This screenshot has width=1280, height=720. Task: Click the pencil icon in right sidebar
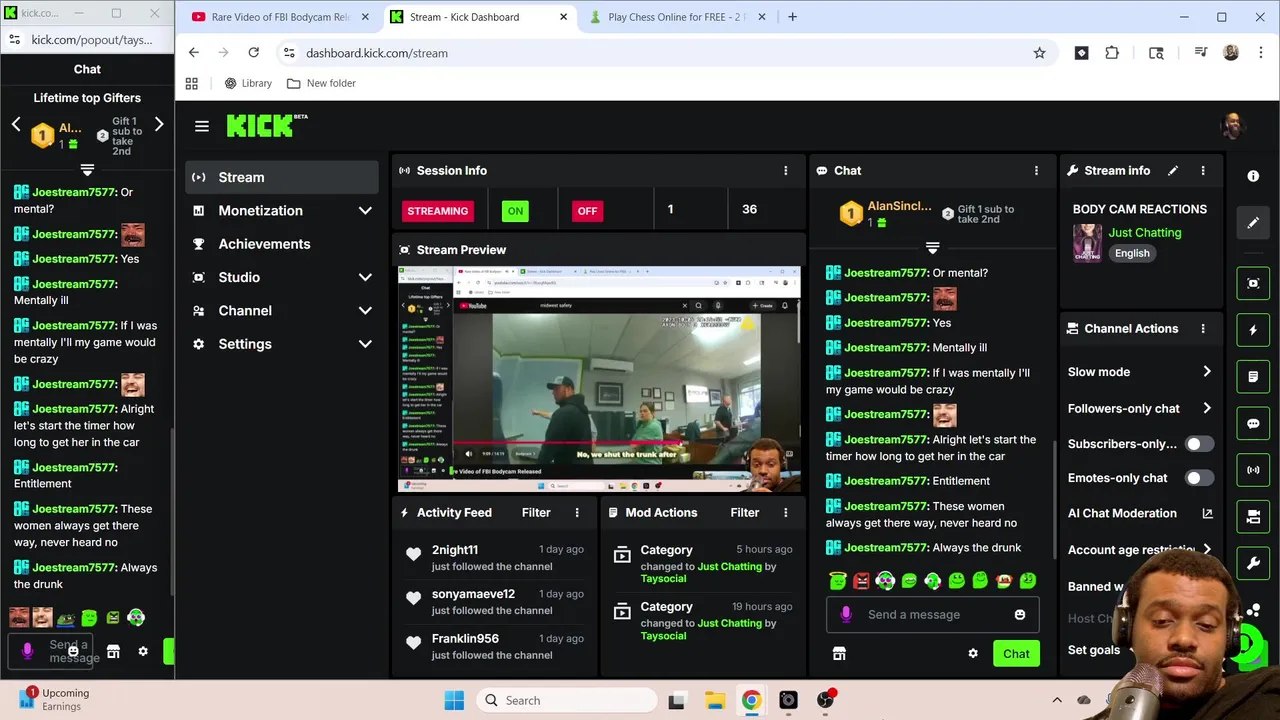click(x=1253, y=223)
